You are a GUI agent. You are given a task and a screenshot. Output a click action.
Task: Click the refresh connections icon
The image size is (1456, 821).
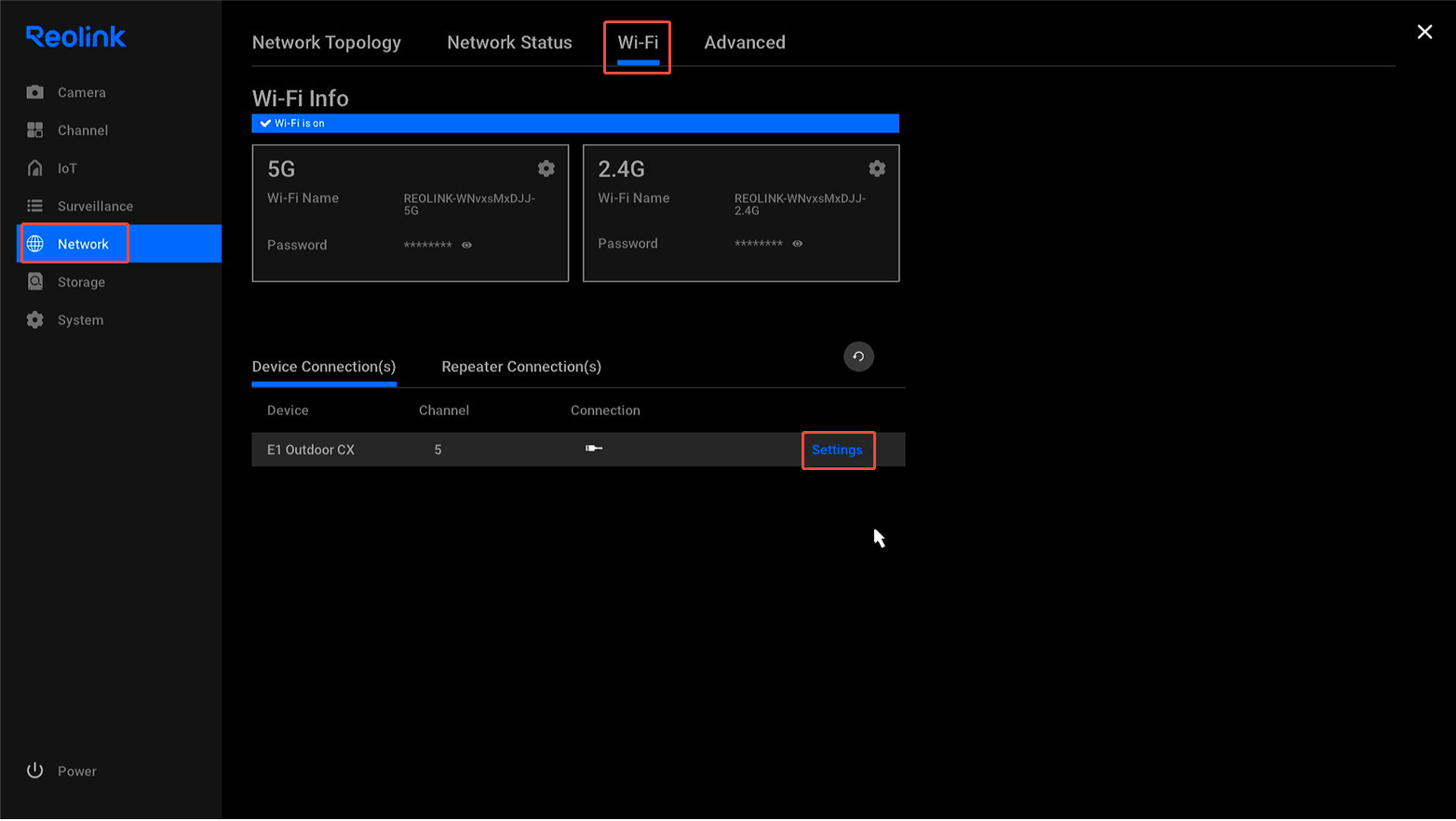[857, 356]
